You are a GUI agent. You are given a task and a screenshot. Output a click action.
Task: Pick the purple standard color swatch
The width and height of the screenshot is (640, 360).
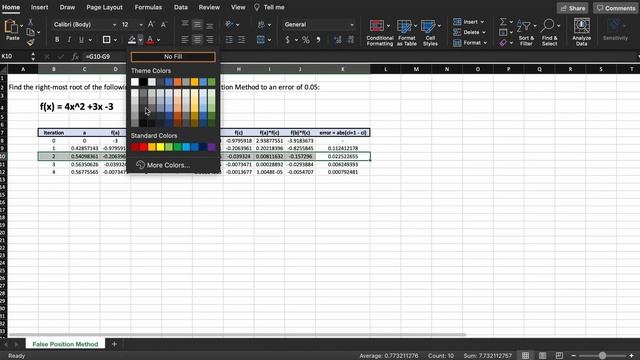point(211,147)
